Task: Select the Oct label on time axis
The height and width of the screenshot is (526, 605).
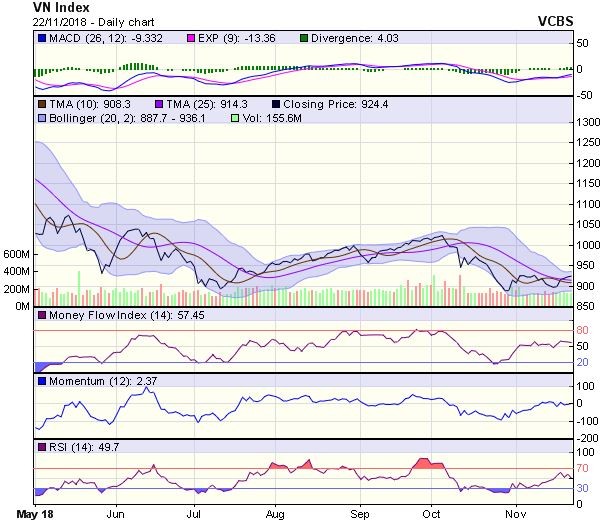Action: point(433,514)
